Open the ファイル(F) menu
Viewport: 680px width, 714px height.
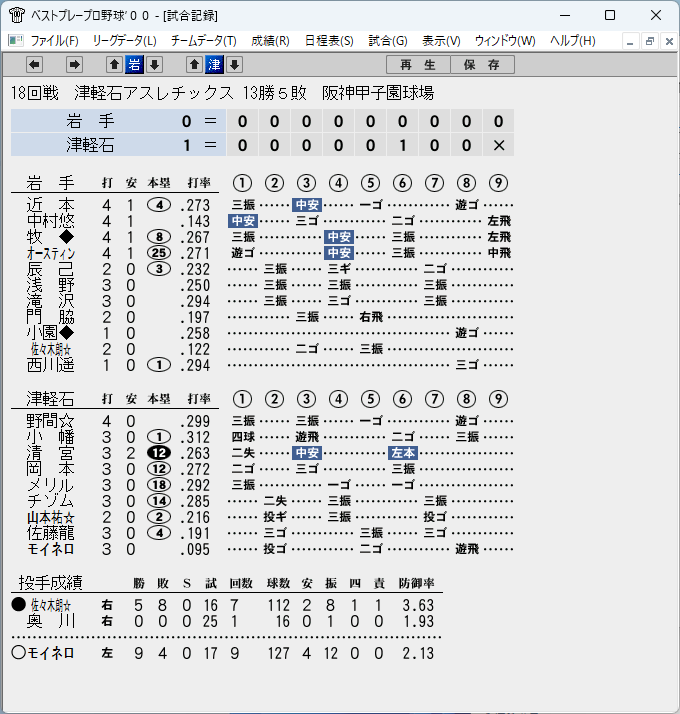coord(54,41)
